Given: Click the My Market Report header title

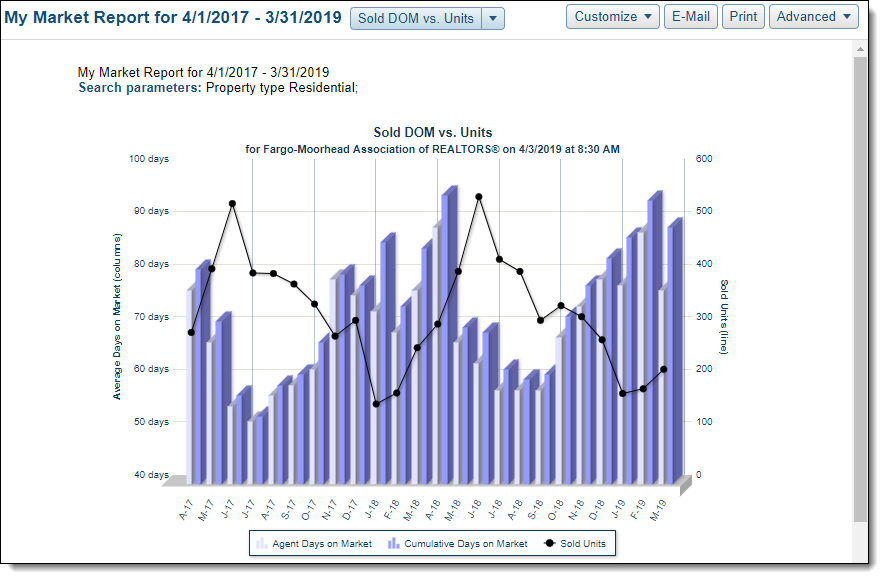Looking at the screenshot, I should [173, 18].
